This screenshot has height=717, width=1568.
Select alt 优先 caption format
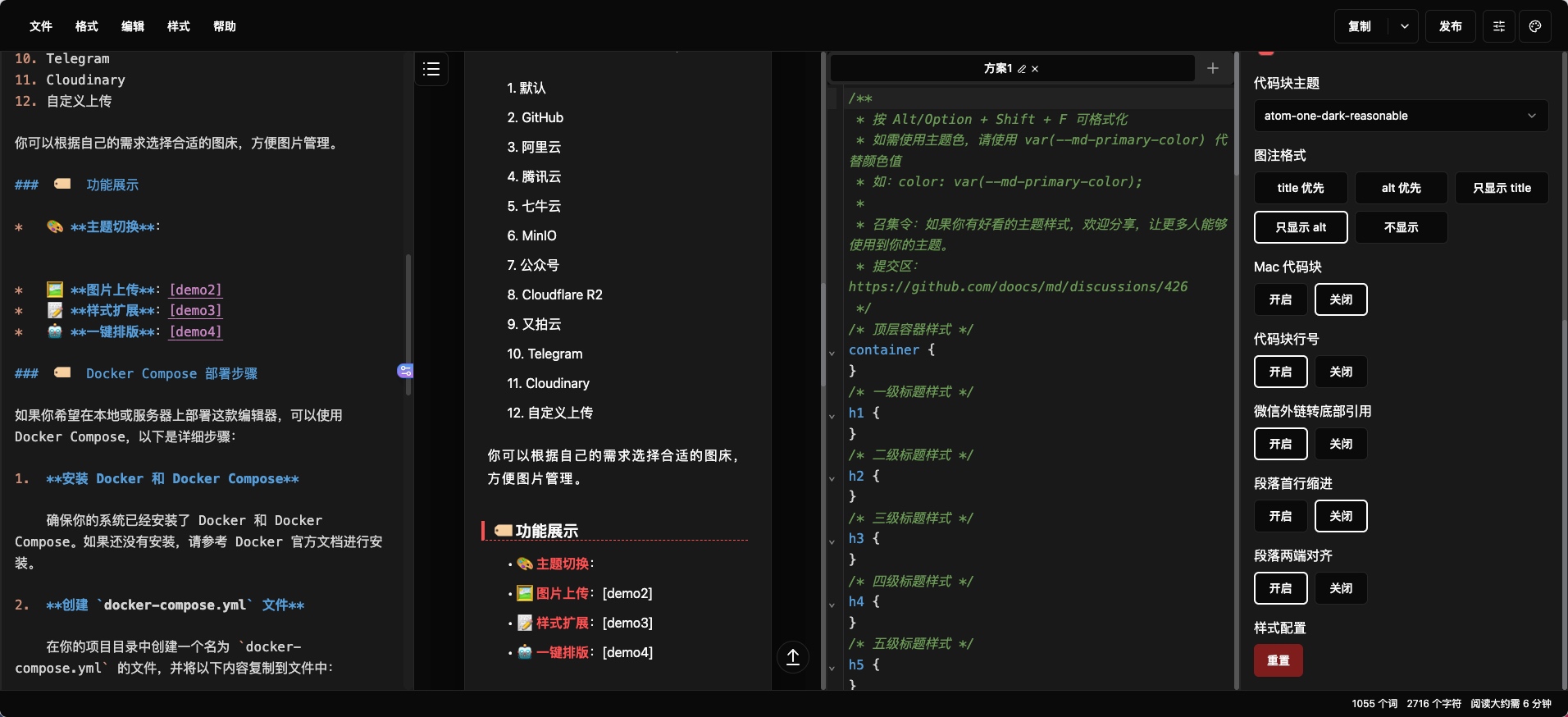[x=1401, y=188]
